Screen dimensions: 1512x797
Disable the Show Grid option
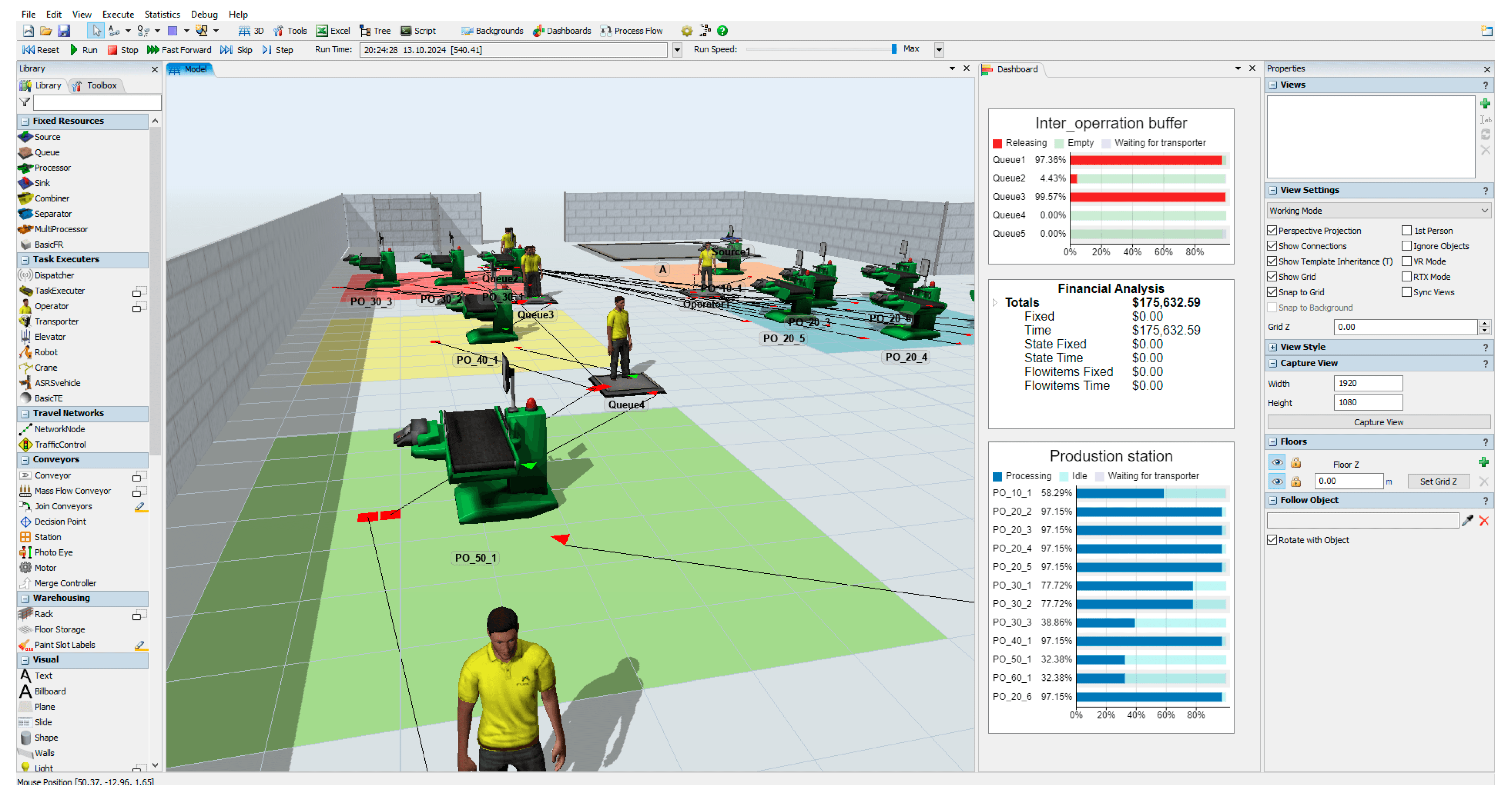tap(1272, 276)
